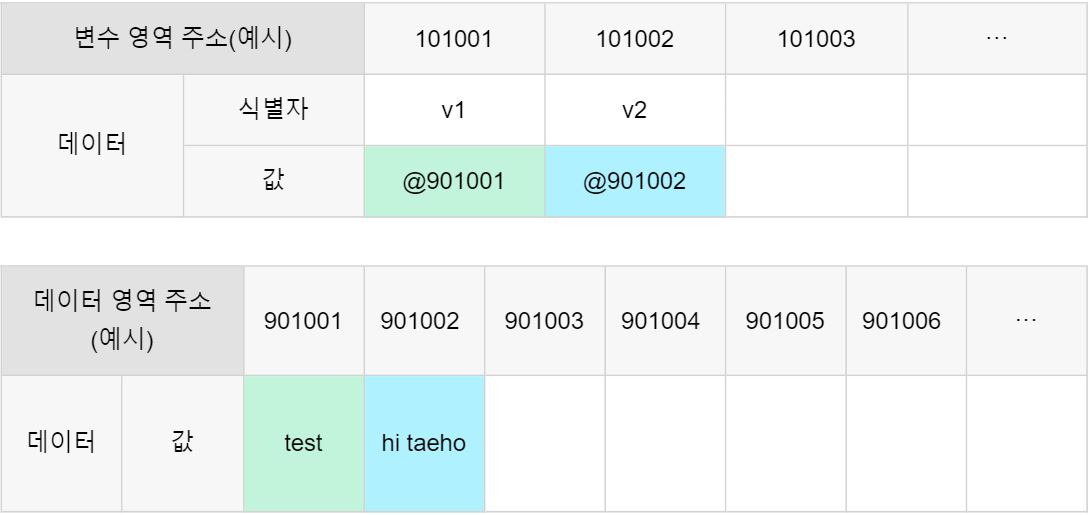Viewport: 1090px width, 515px height.
Task: Select the 901003 data address cell
Action: (x=544, y=320)
